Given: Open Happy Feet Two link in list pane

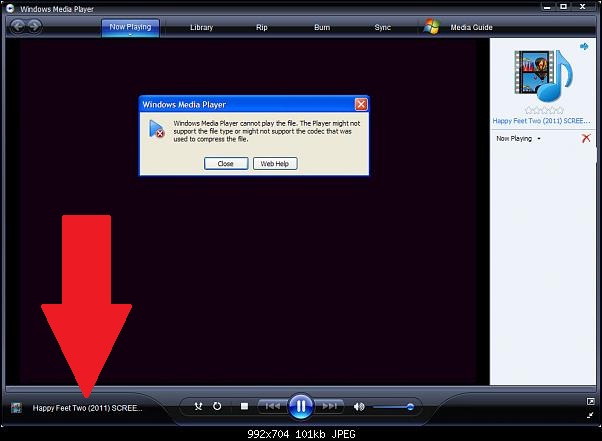Looking at the screenshot, I should tap(541, 121).
